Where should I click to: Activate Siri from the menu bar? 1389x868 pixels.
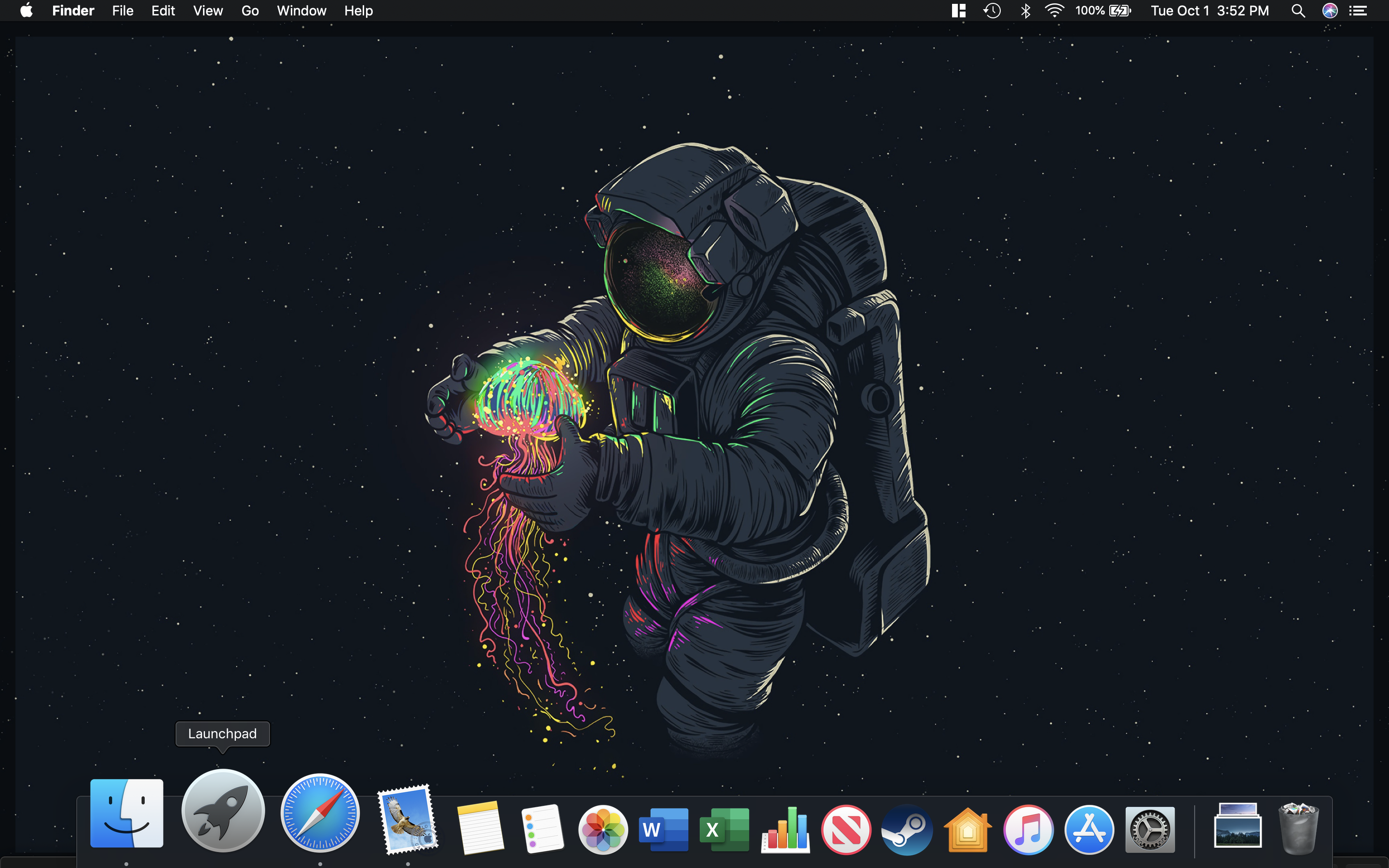1330,10
